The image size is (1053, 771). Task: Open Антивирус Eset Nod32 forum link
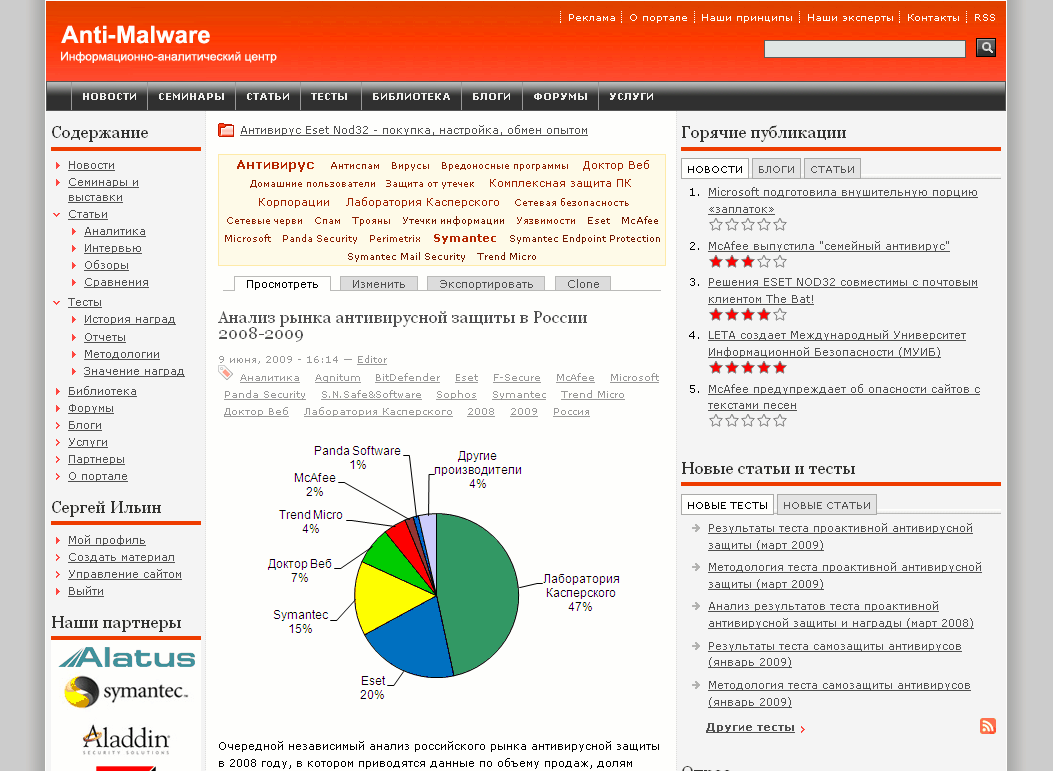[414, 130]
